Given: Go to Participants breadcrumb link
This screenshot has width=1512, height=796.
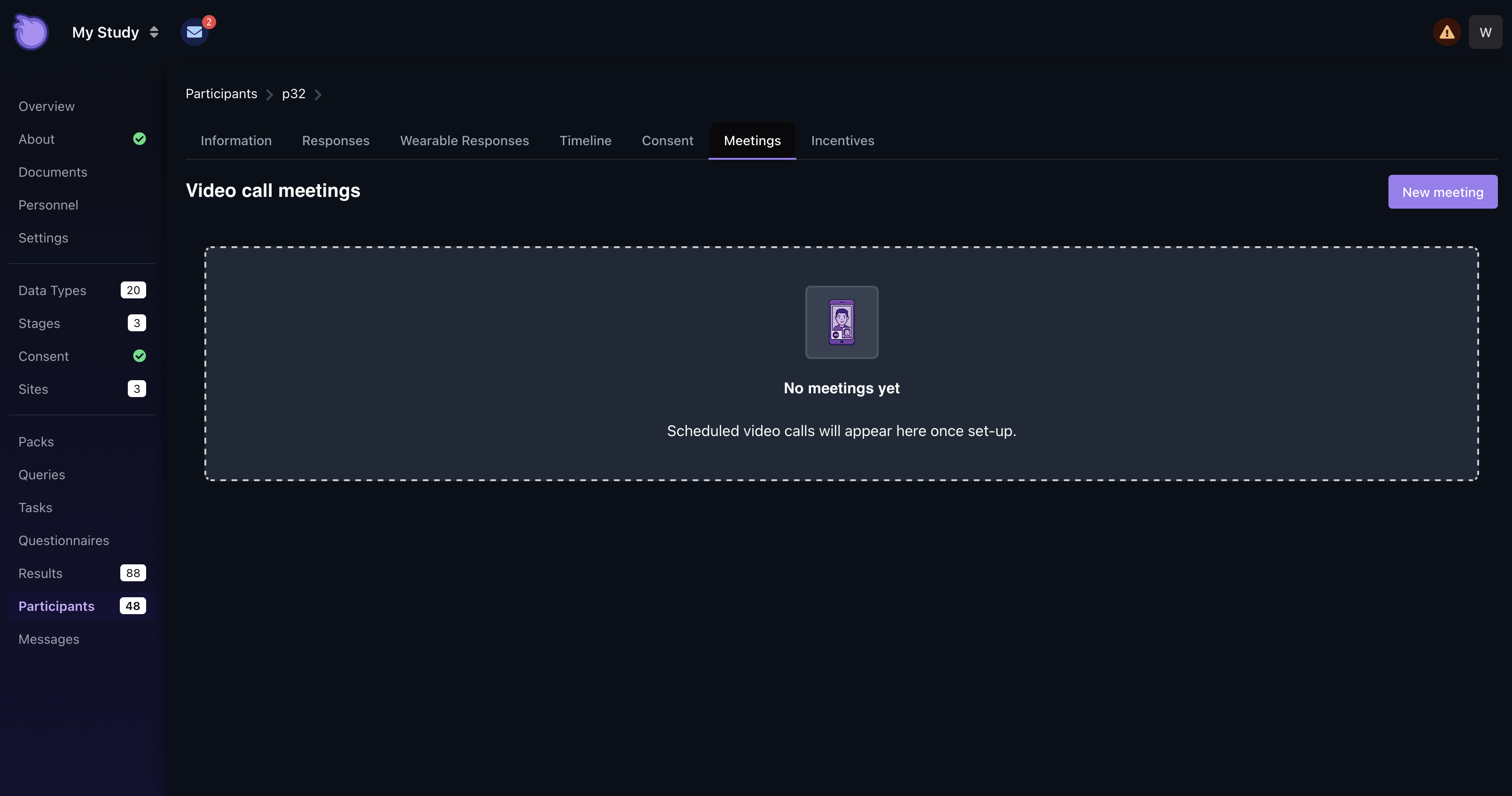Looking at the screenshot, I should click(x=221, y=94).
